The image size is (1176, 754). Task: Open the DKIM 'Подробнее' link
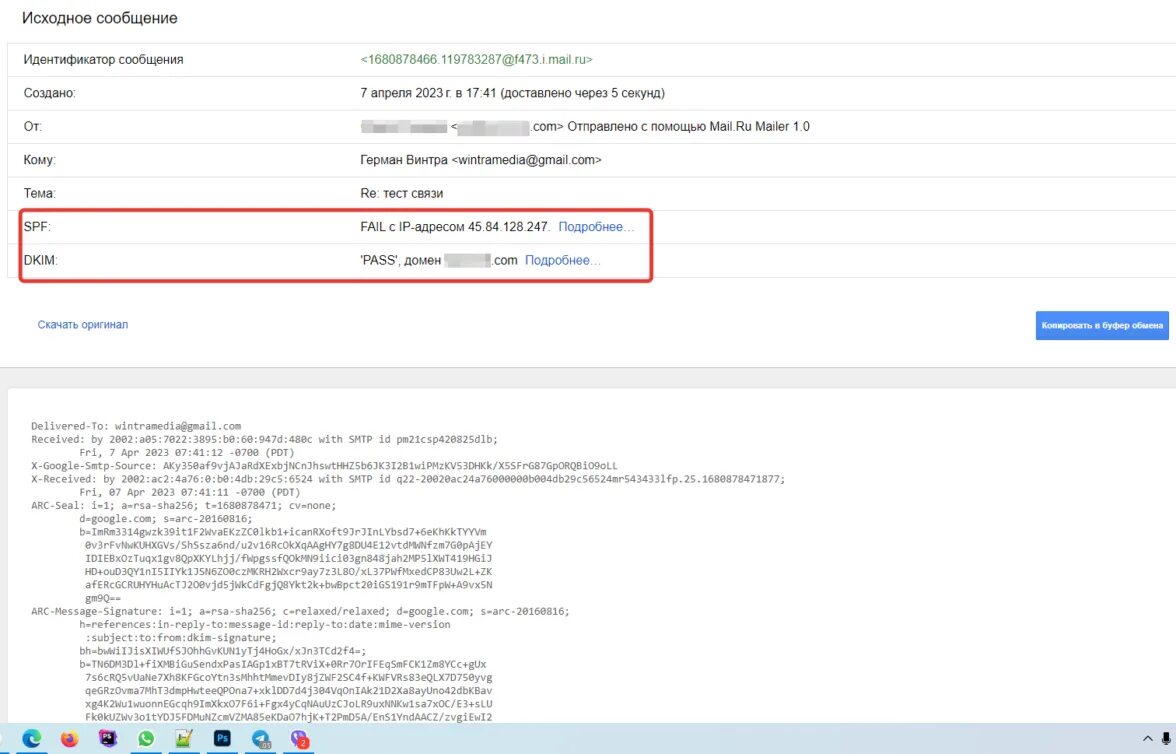(x=562, y=260)
